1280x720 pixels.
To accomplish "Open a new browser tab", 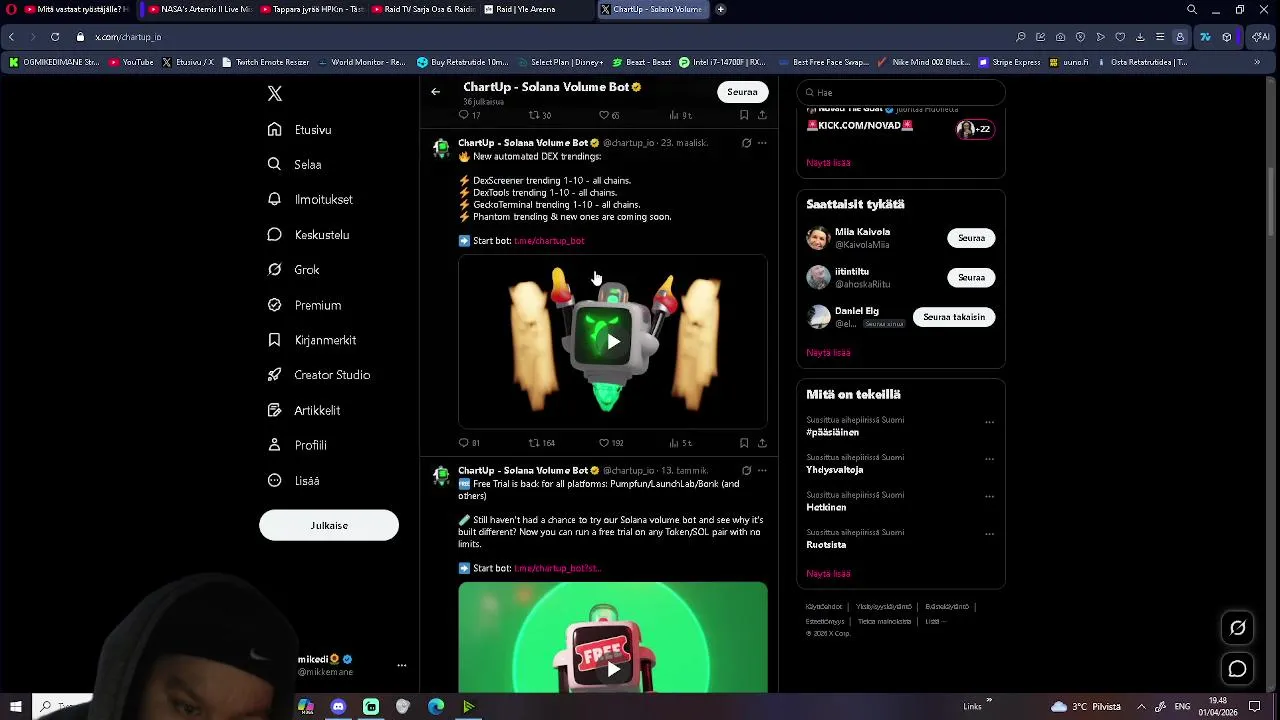I will pyautogui.click(x=721, y=9).
